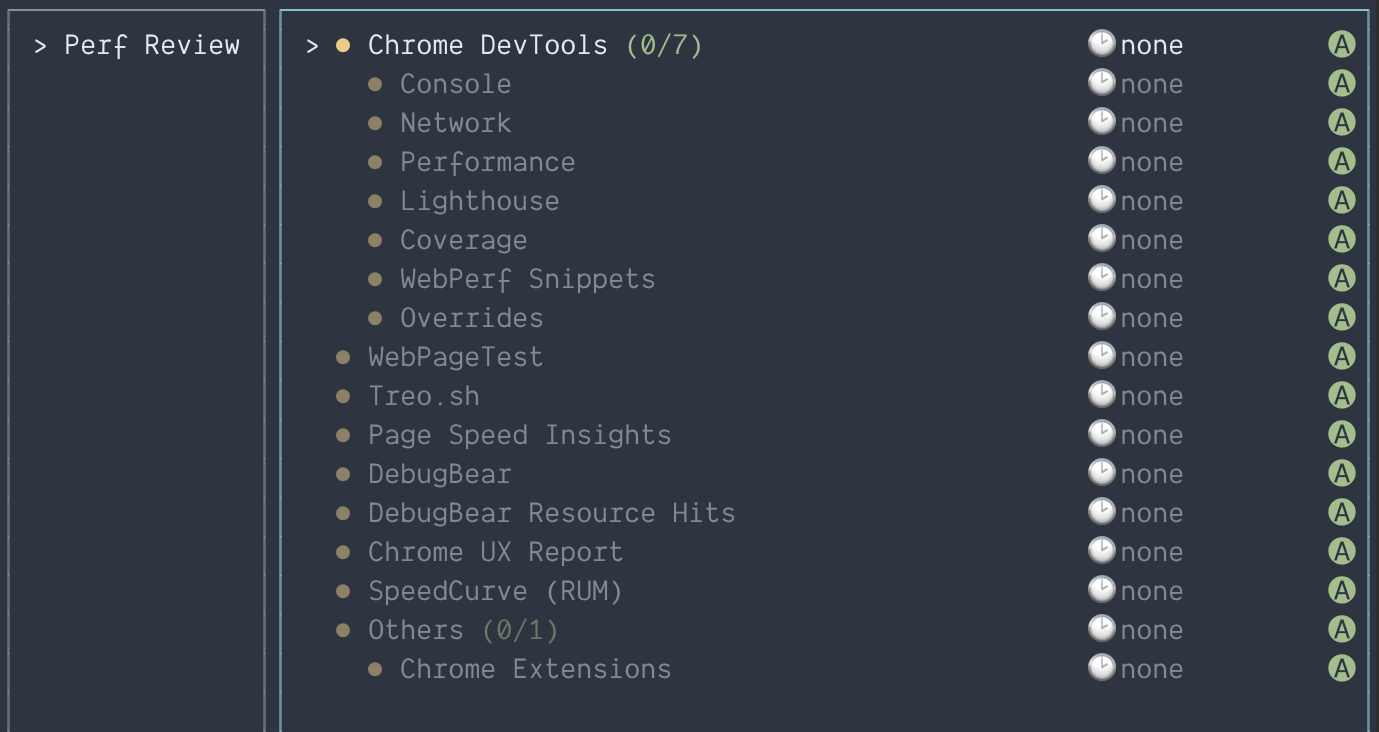The height and width of the screenshot is (732, 1379).
Task: Click 'none' due date in Chrome UX Report row
Action: tap(1152, 552)
